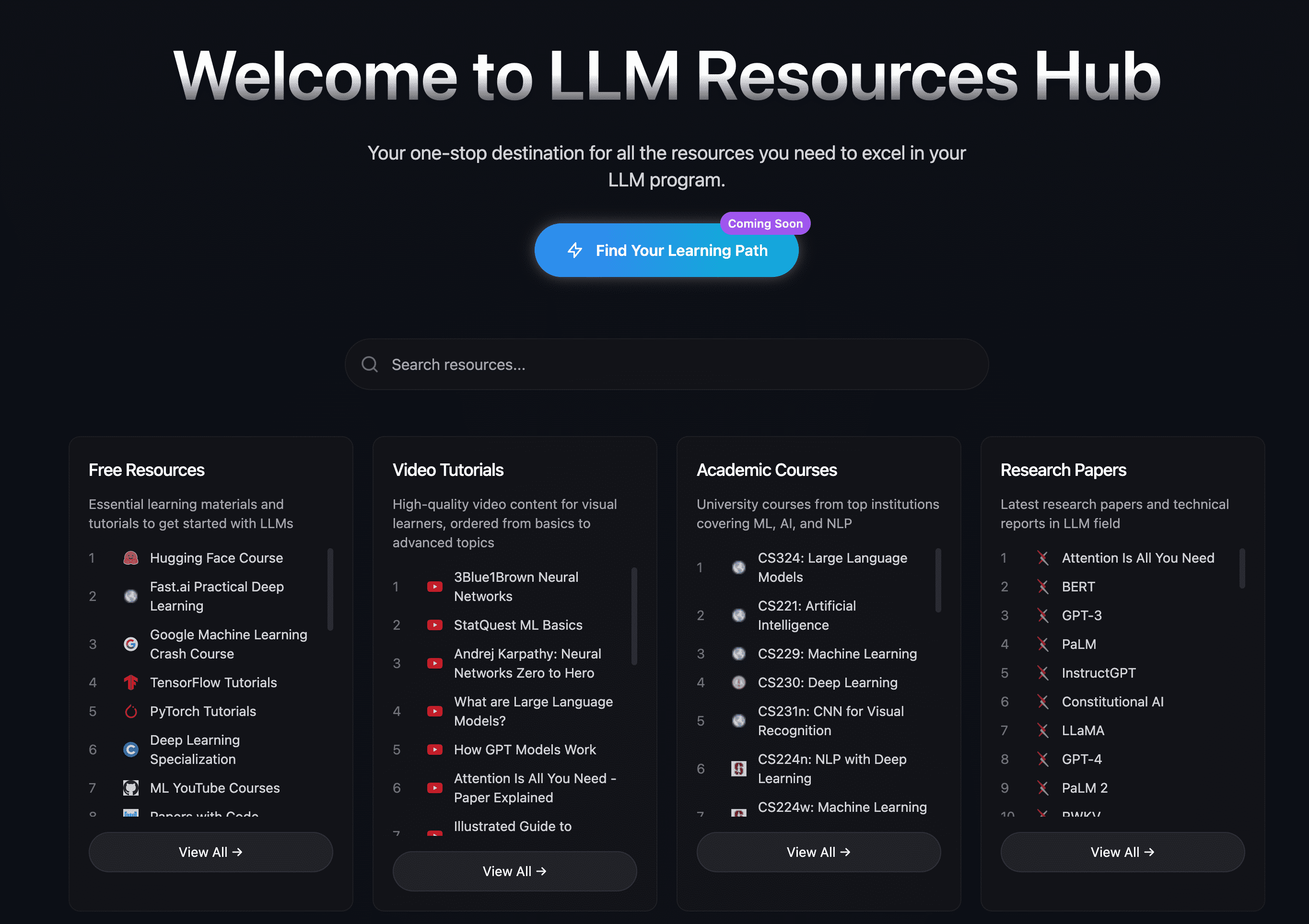Click the Hugging Face Course icon
Viewport: 1309px width, 924px height.
(x=130, y=558)
